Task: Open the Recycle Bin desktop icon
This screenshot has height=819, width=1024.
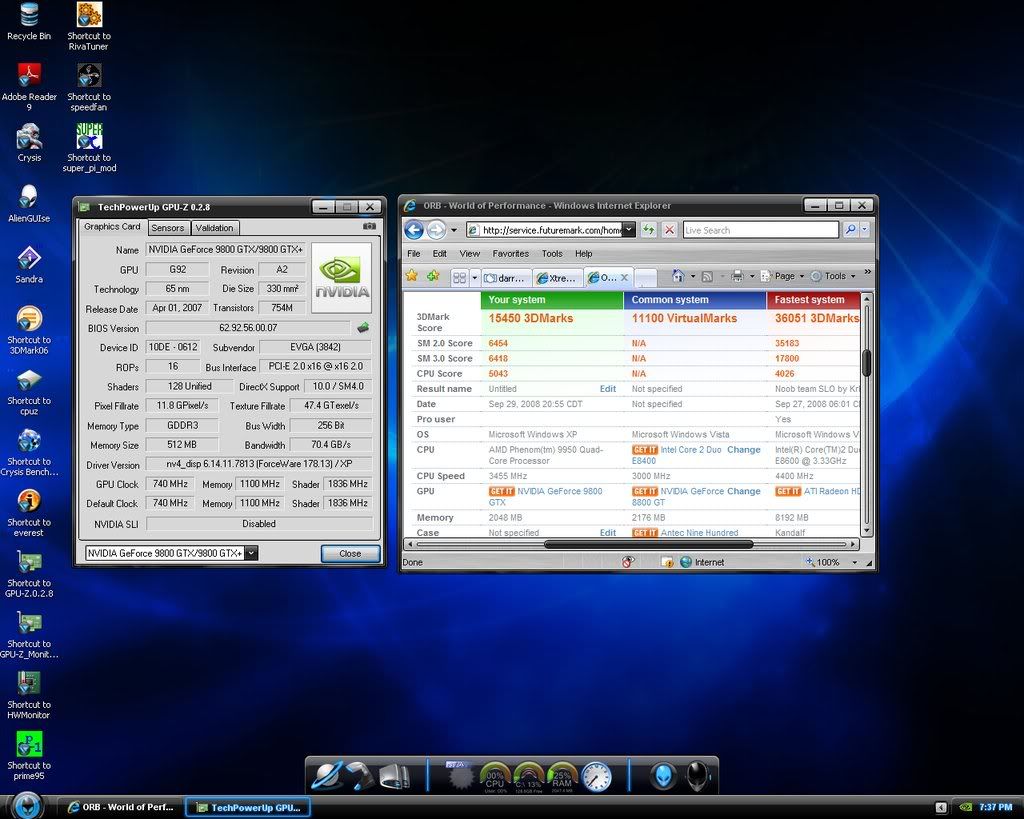Action: pyautogui.click(x=29, y=22)
